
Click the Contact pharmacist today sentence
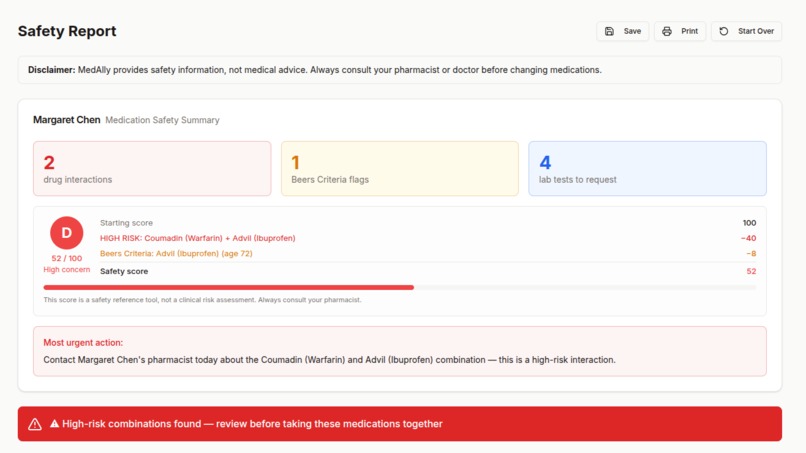coord(329,360)
